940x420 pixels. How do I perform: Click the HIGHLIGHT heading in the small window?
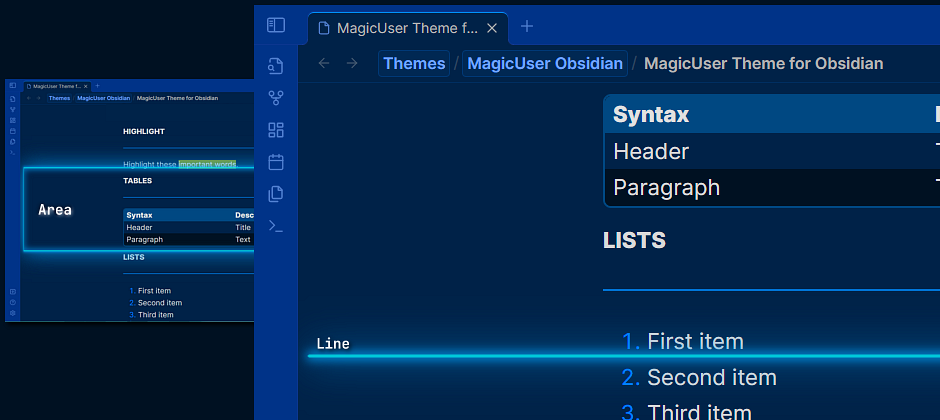pyautogui.click(x=144, y=131)
